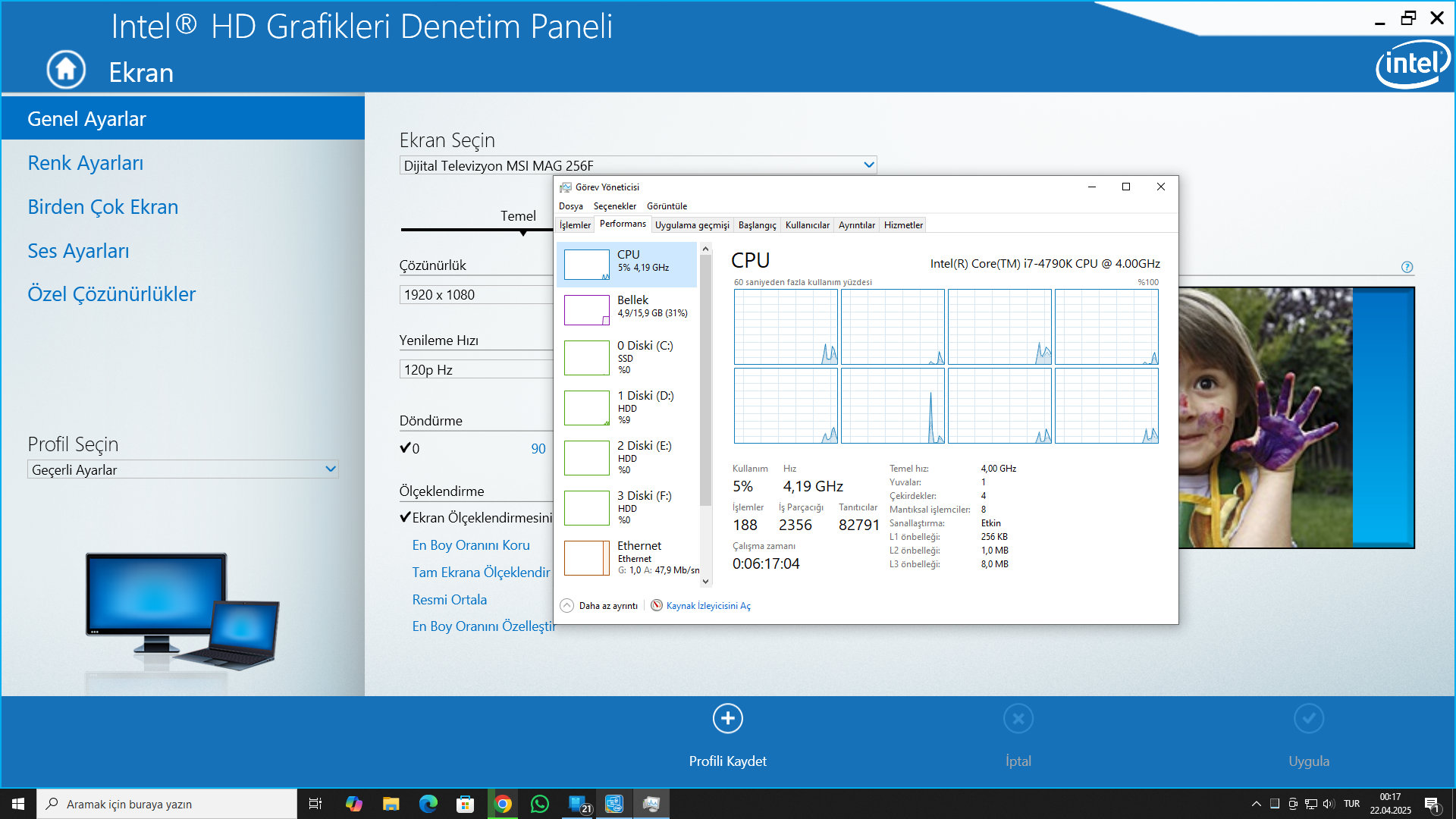1456x819 pixels.
Task: Switch to Intel Graphics panel taskbar icon
Action: (614, 804)
